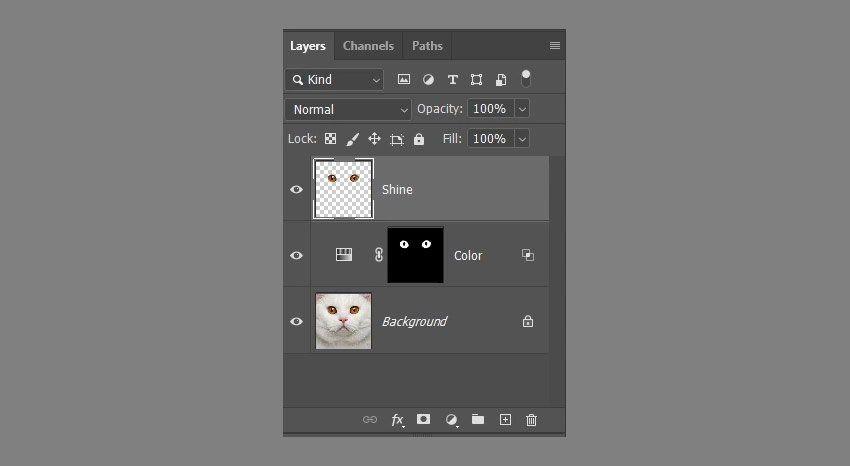Open the layer style fx menu
This screenshot has height=466, width=850.
397,420
